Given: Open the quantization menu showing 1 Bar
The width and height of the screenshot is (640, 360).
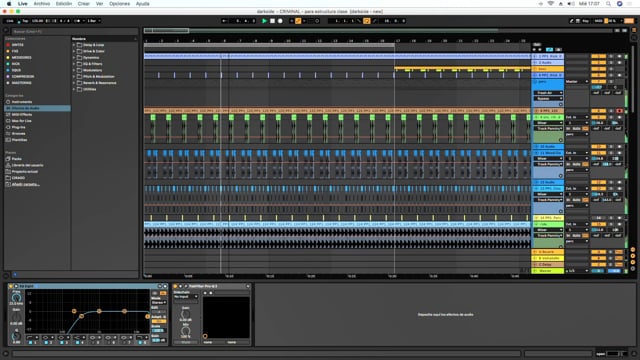Looking at the screenshot, I should click(x=93, y=21).
